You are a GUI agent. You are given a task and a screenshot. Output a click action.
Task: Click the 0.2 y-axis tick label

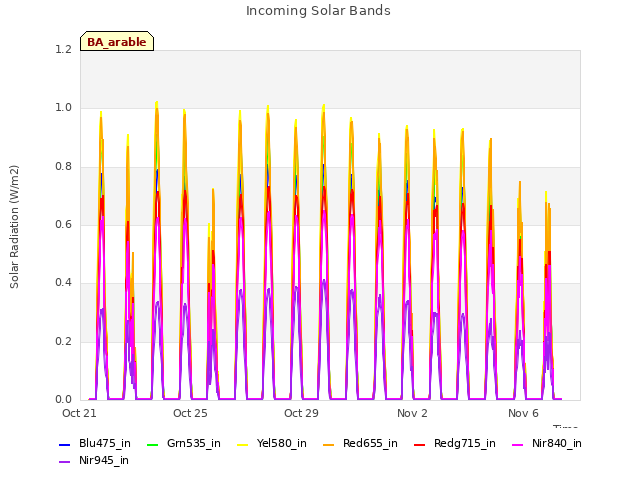(x=63, y=342)
